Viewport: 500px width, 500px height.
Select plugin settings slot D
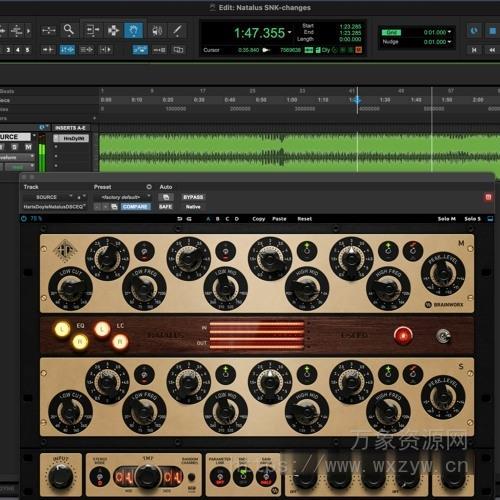pos(237,219)
